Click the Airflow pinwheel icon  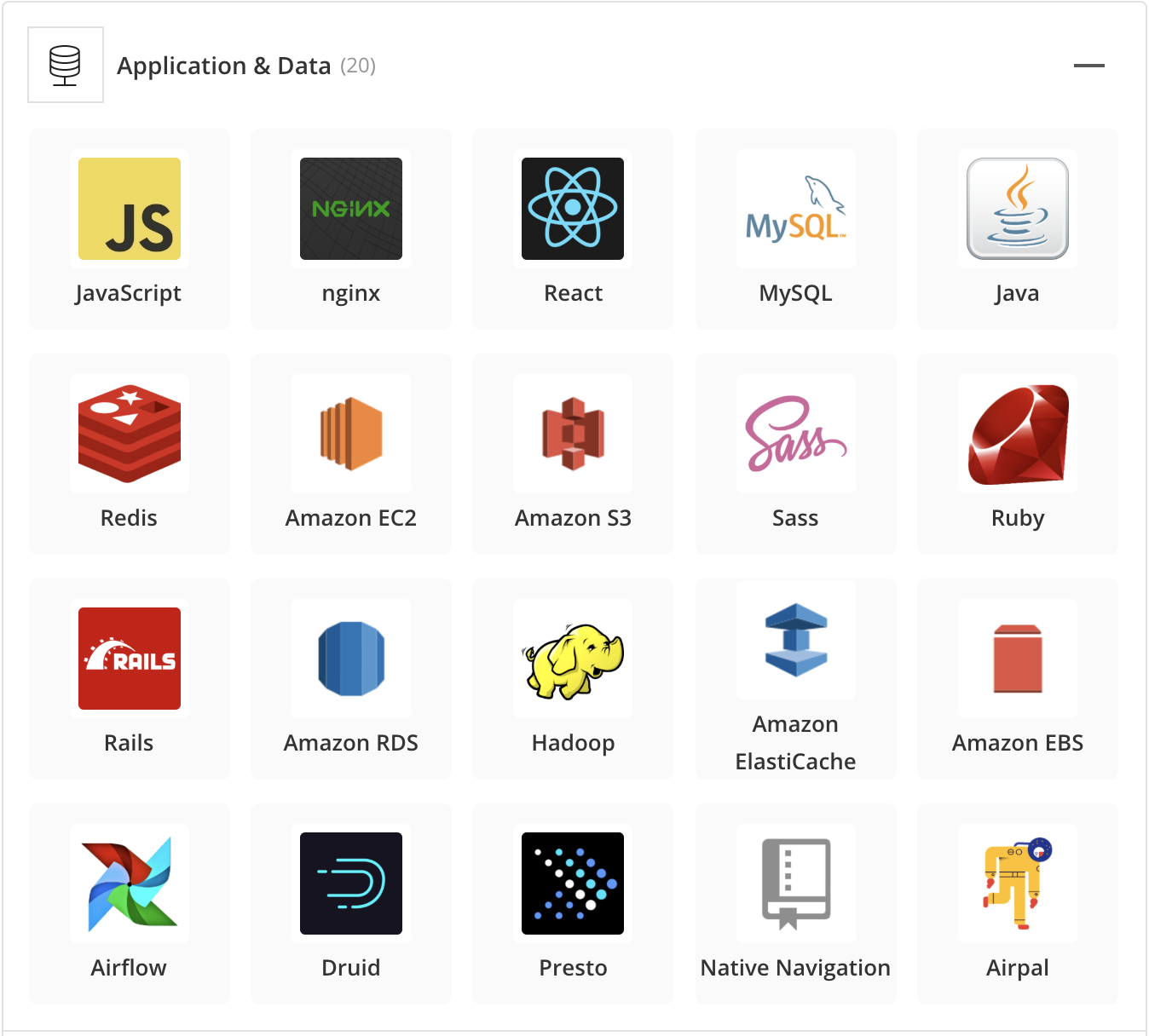click(130, 883)
